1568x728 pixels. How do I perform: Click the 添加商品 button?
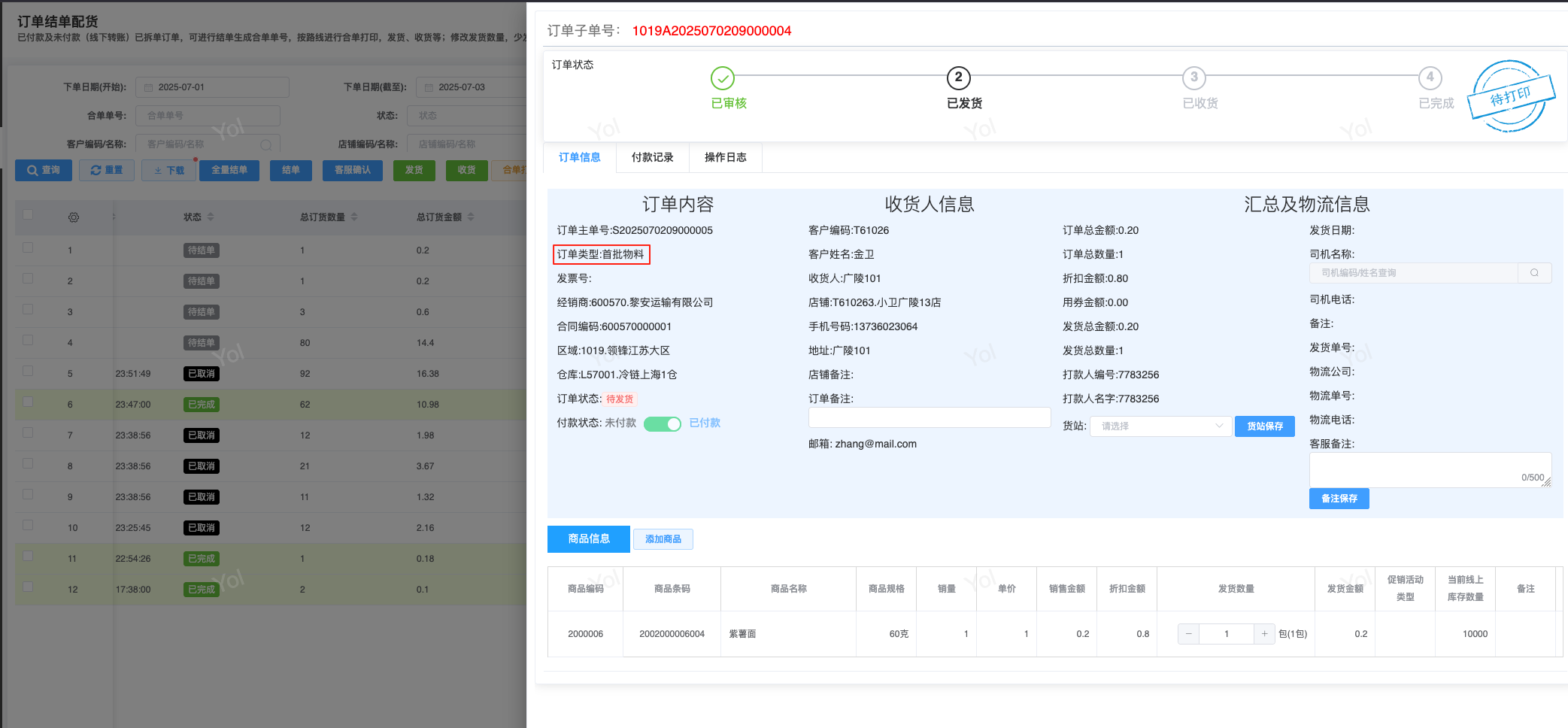point(663,539)
